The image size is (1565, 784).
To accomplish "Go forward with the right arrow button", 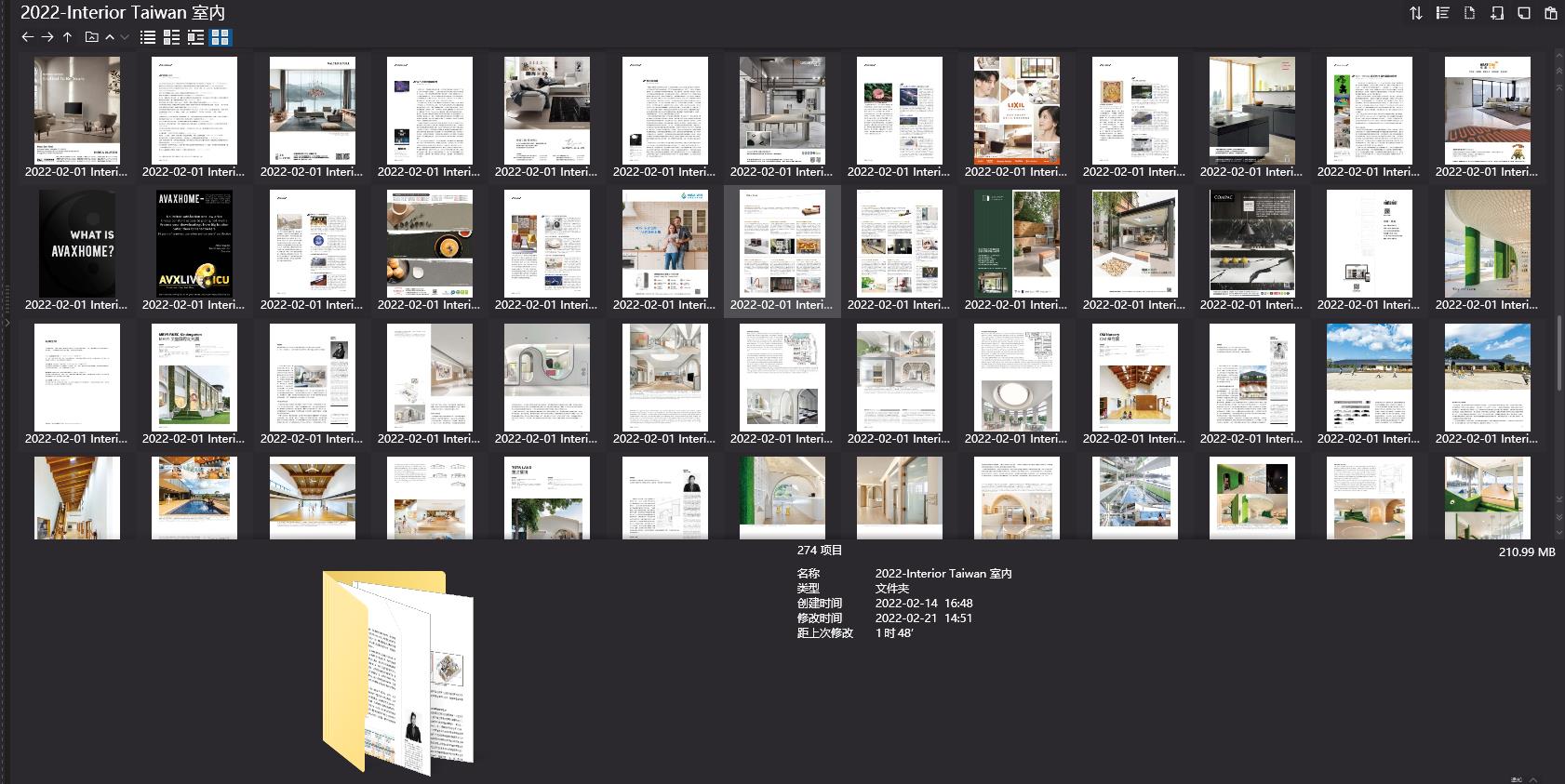I will 47,37.
